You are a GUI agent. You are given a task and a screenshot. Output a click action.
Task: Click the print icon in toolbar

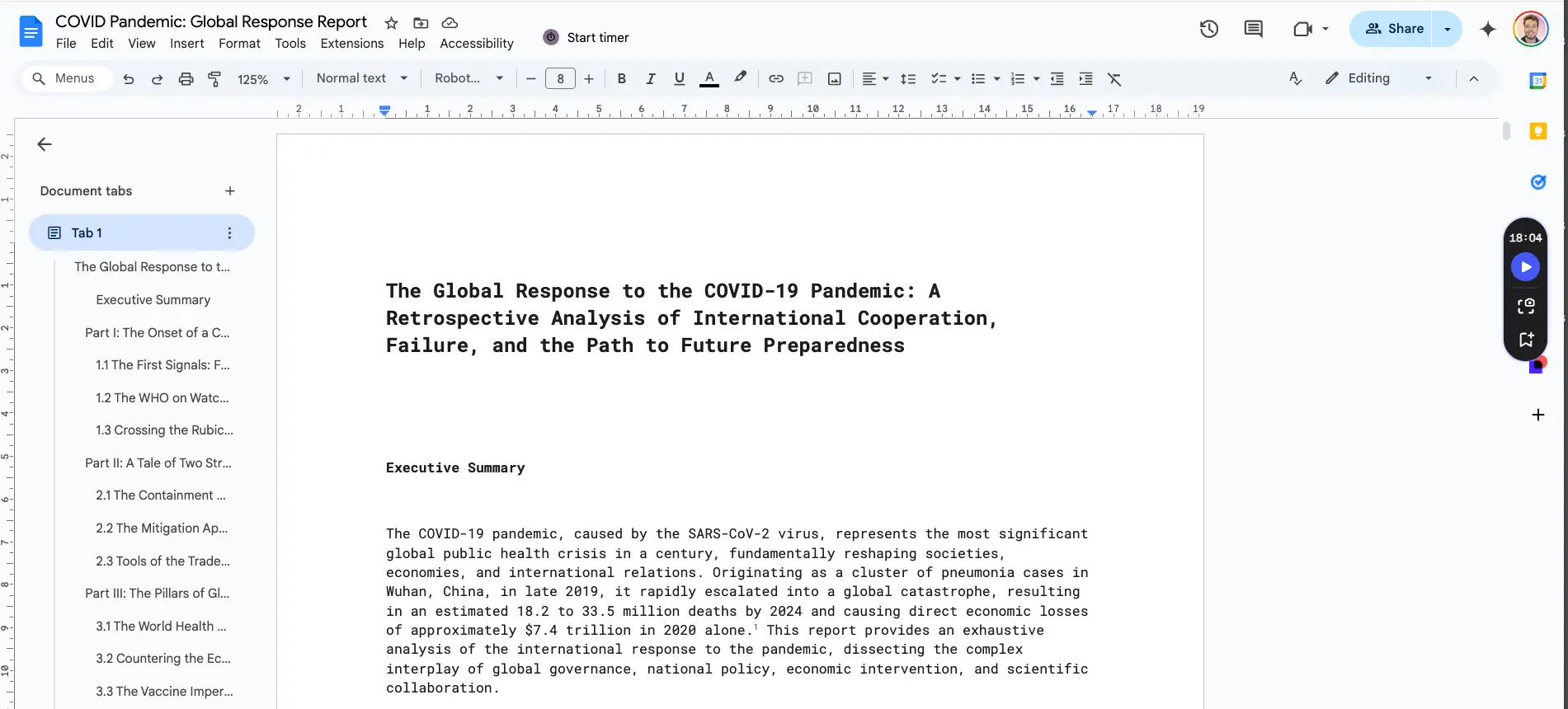(186, 79)
